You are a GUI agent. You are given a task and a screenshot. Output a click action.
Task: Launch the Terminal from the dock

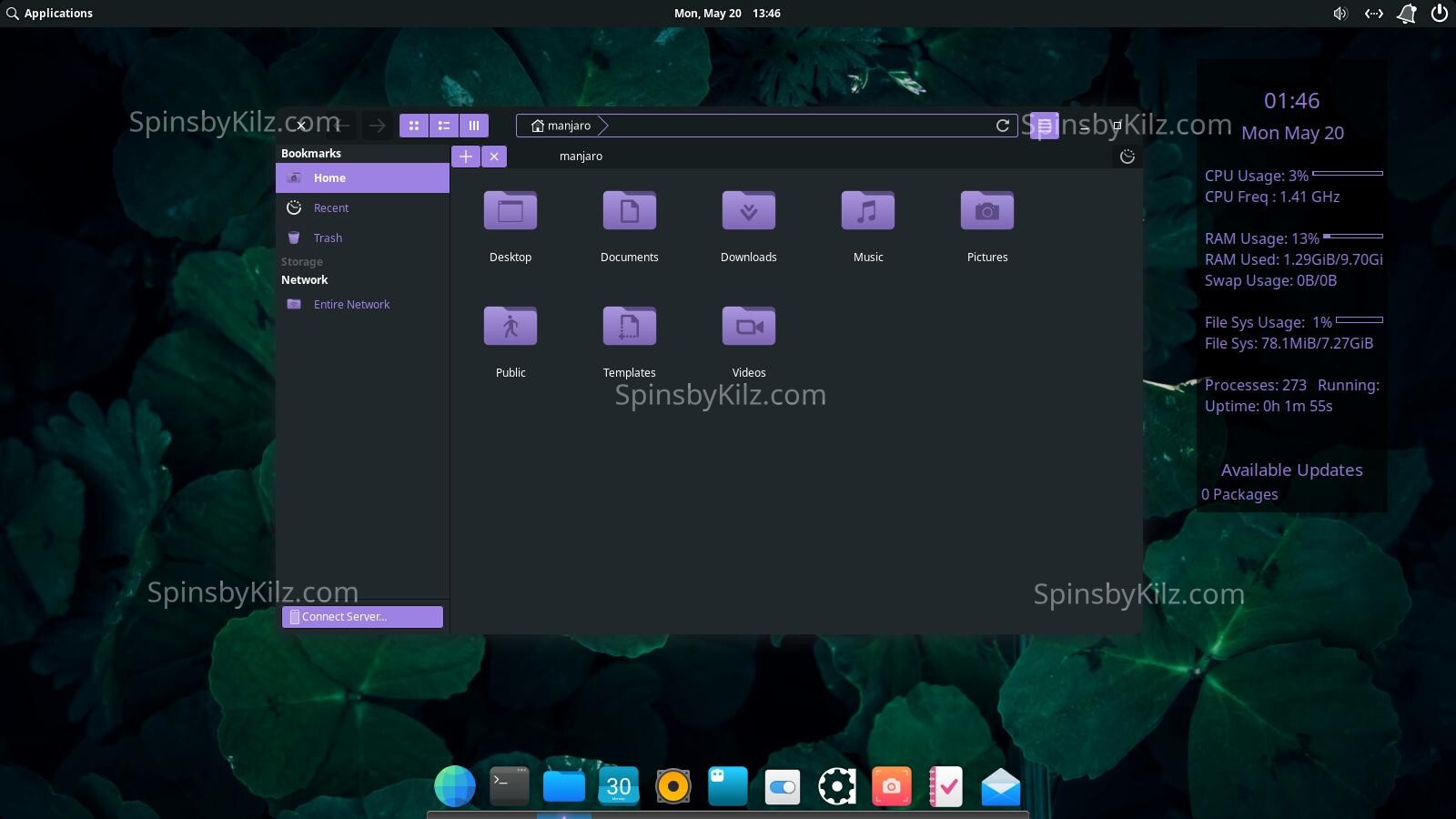pyautogui.click(x=509, y=785)
